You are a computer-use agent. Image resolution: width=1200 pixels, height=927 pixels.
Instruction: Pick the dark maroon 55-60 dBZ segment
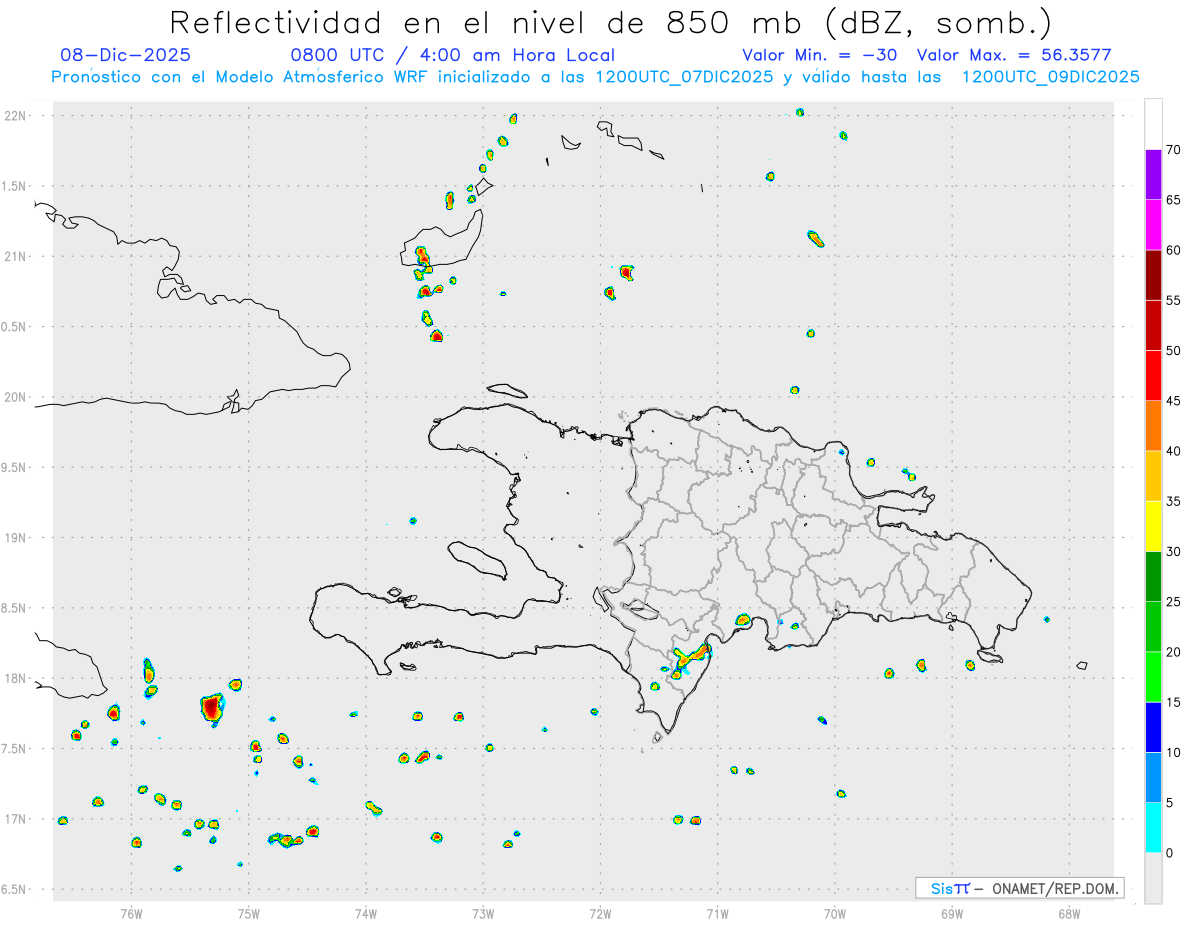(1153, 275)
